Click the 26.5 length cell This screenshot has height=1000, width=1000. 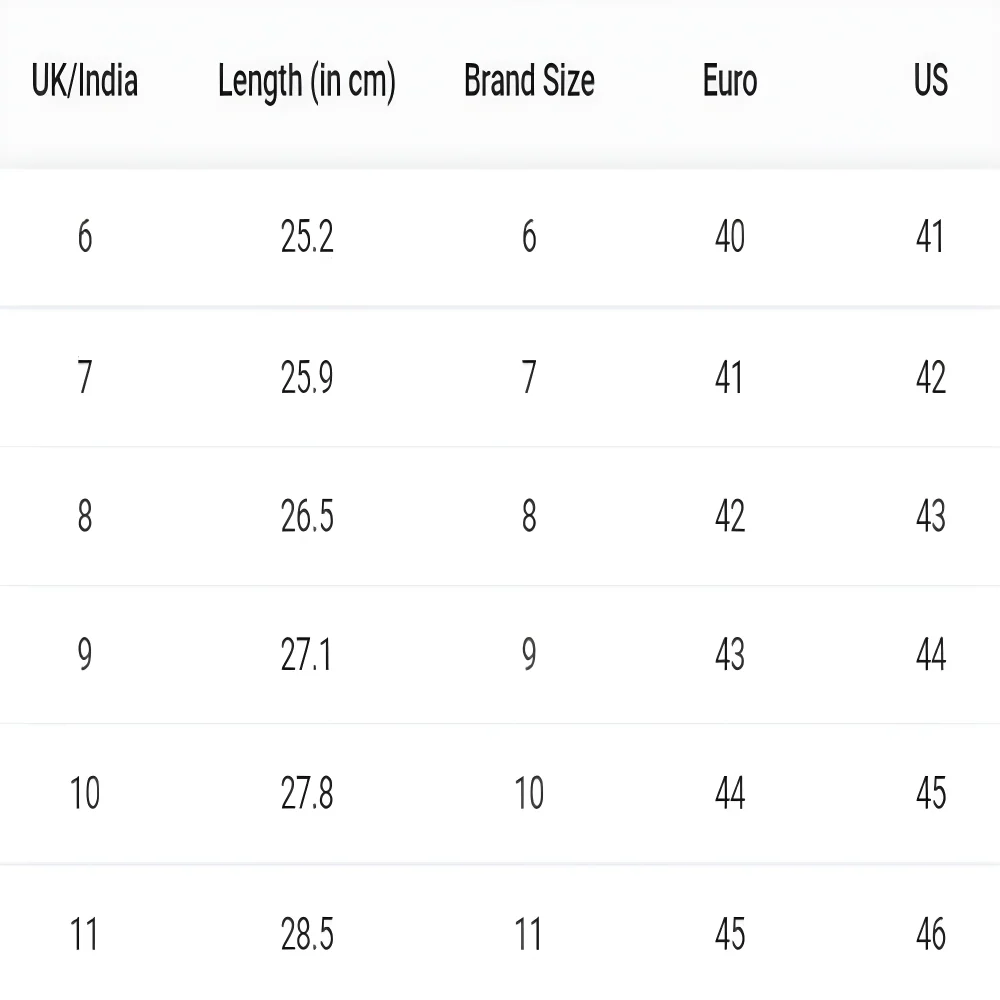tap(307, 516)
